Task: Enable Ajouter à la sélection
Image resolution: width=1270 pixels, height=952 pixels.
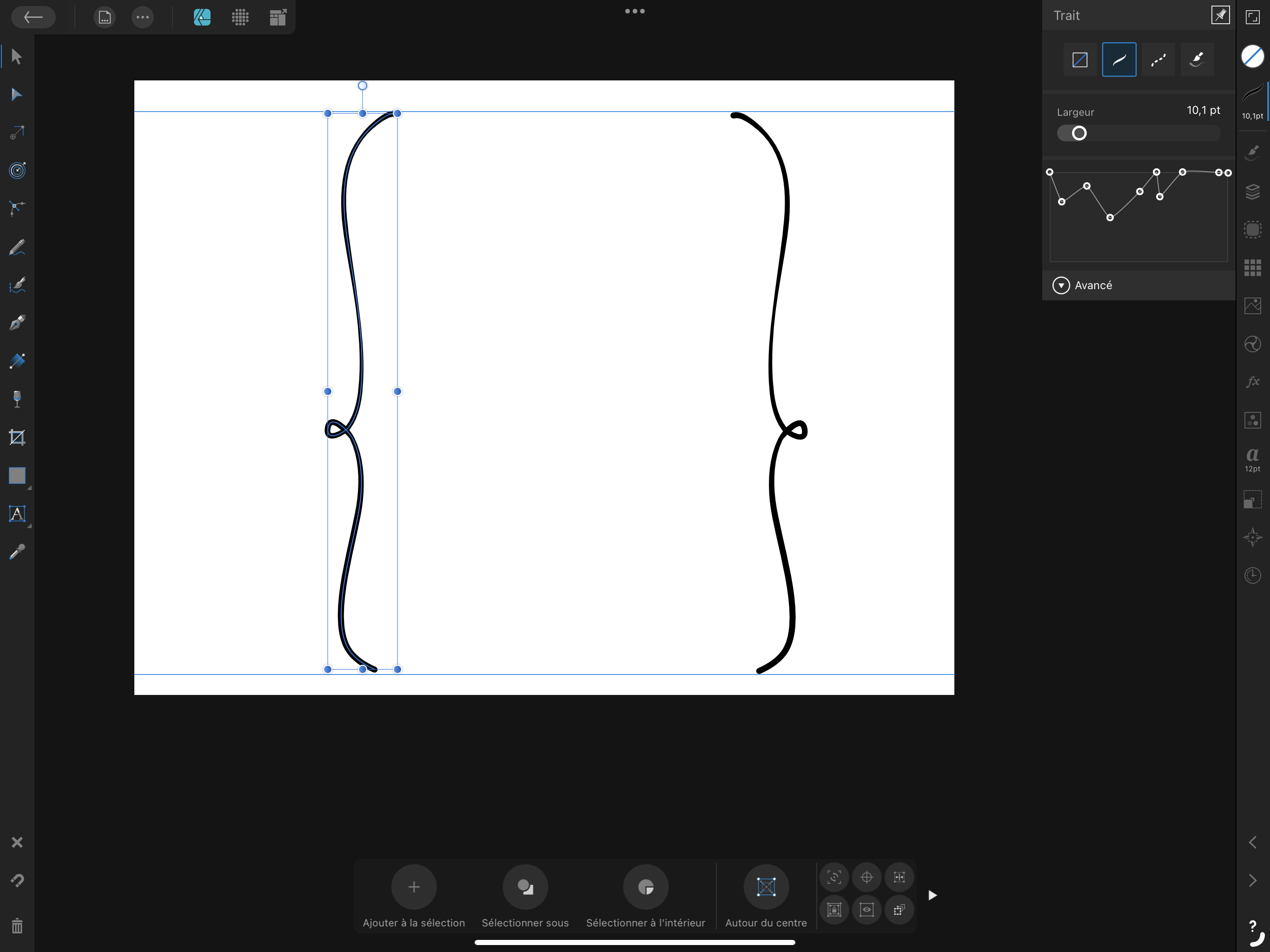Action: 413,887
